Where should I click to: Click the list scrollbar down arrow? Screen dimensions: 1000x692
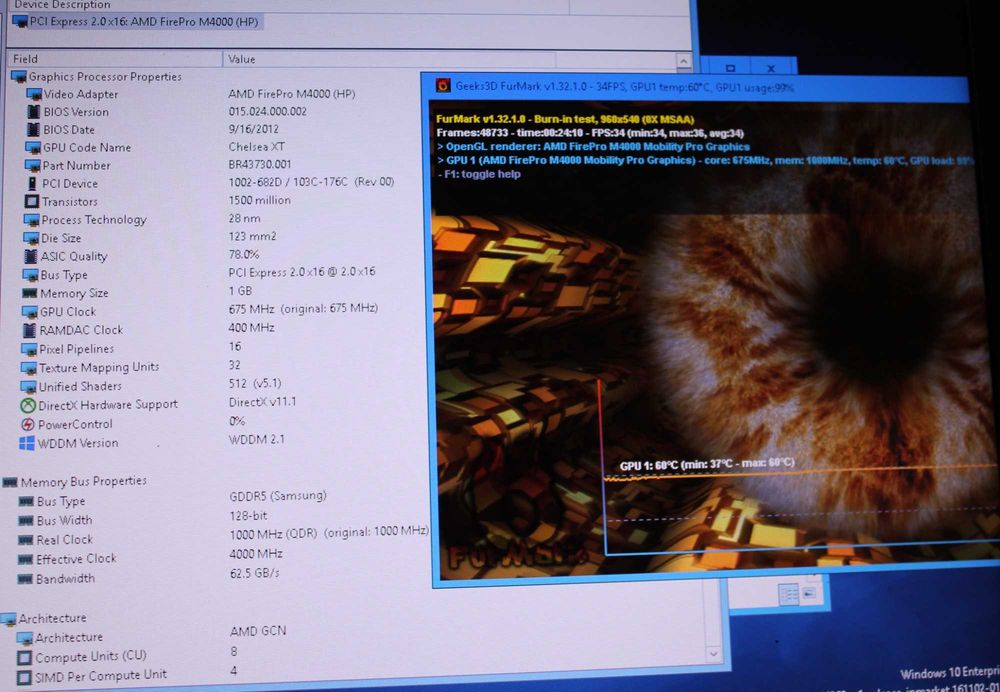[x=714, y=654]
